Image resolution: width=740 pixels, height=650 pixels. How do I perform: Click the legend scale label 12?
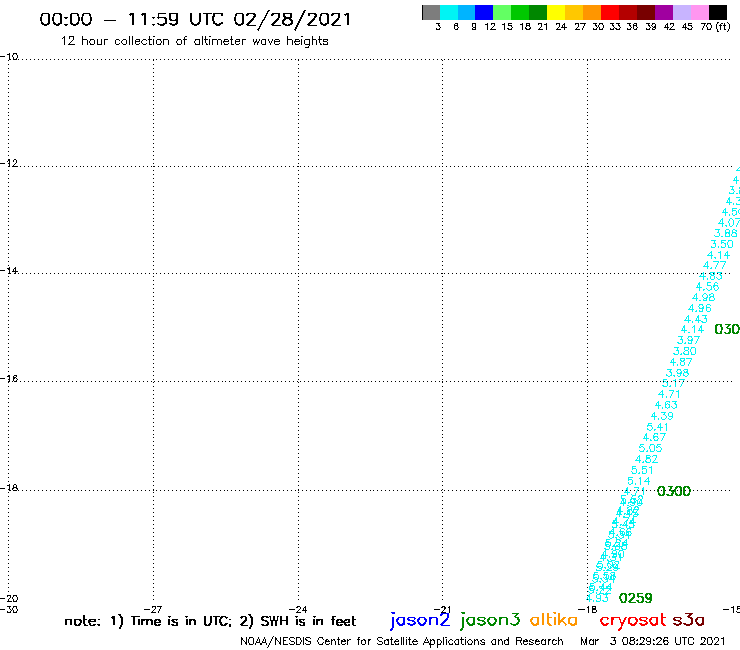pos(490,26)
